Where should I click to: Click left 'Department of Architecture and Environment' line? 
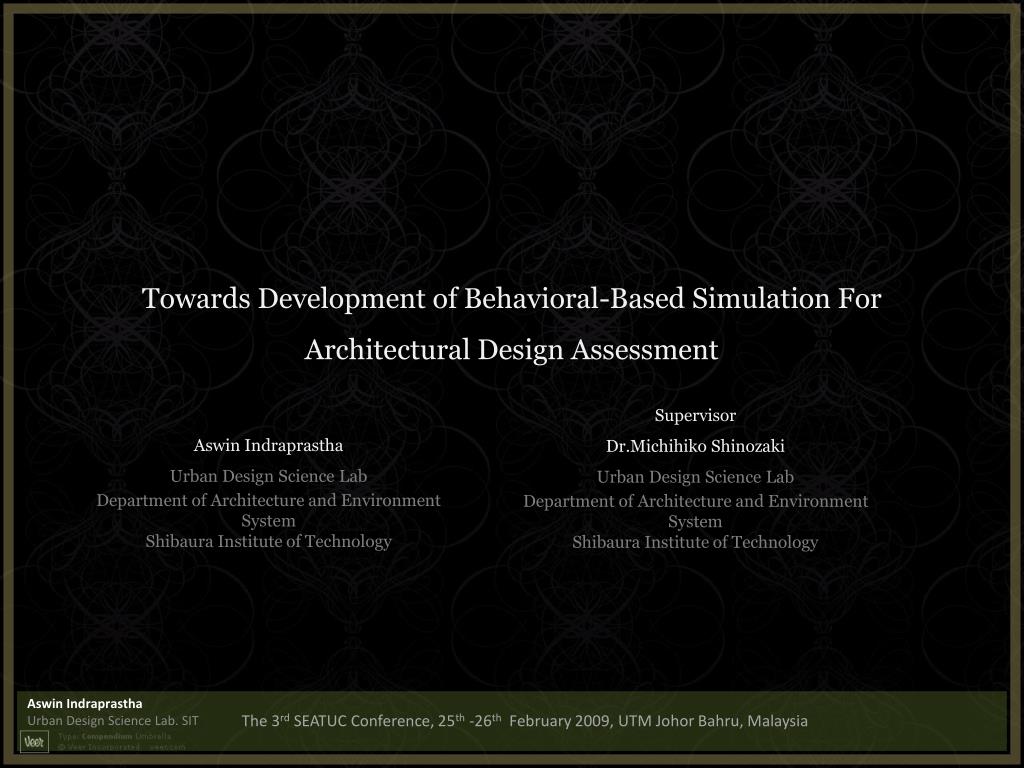(268, 500)
